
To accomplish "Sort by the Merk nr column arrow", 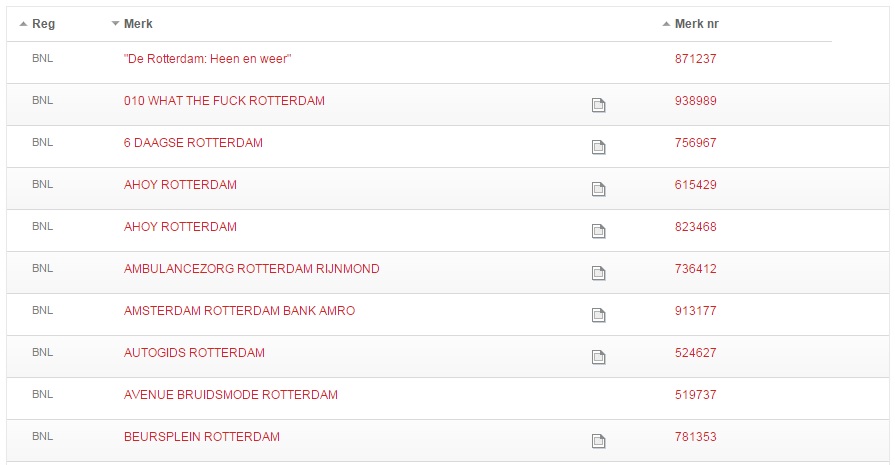I will (666, 24).
